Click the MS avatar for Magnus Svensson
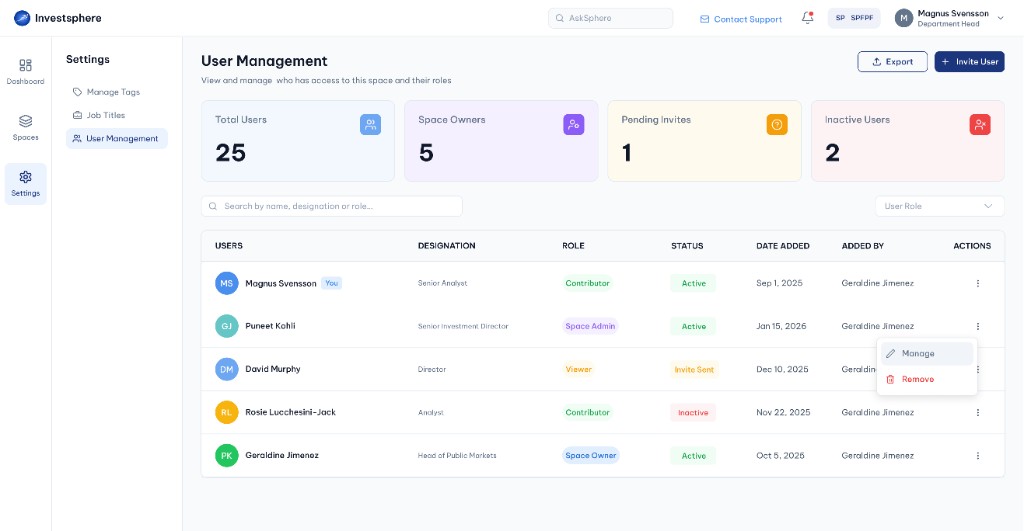 coord(227,283)
